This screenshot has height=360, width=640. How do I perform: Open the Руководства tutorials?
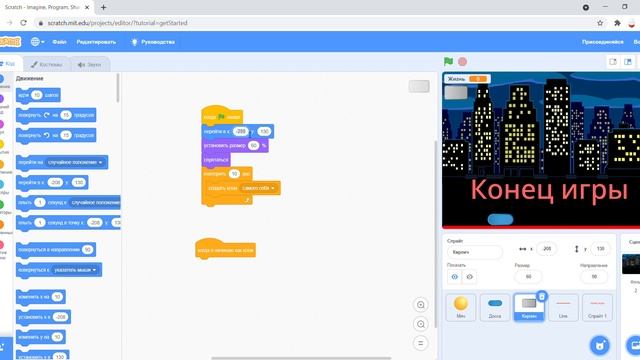click(x=158, y=42)
